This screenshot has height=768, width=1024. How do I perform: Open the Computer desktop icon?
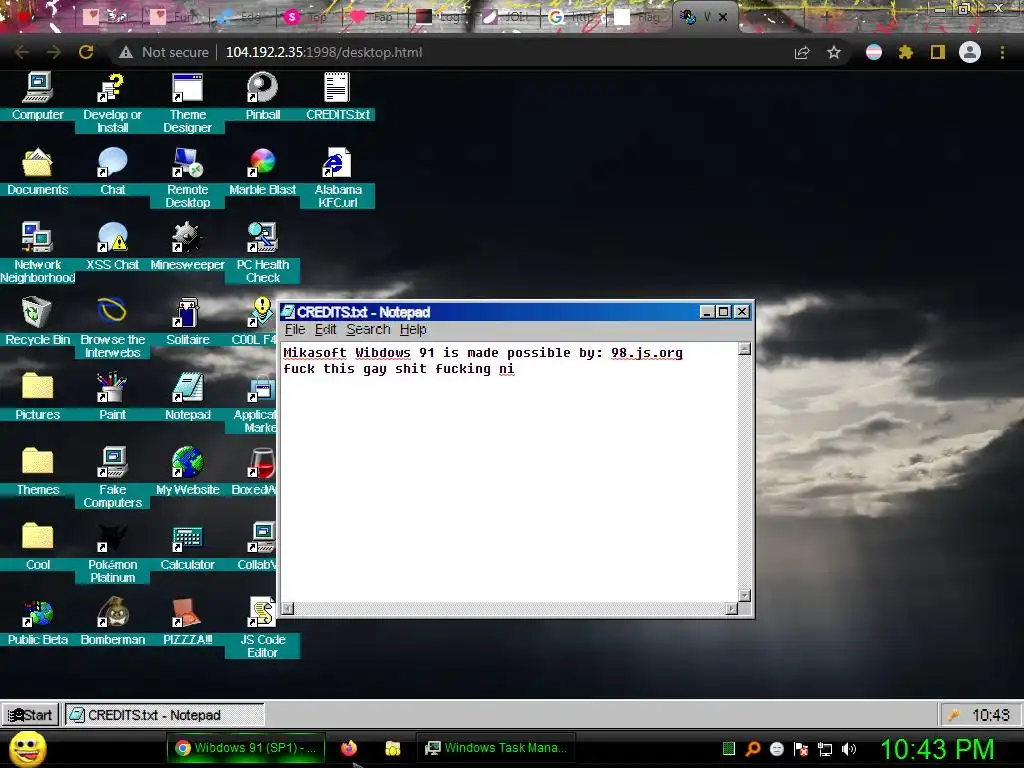point(37,96)
